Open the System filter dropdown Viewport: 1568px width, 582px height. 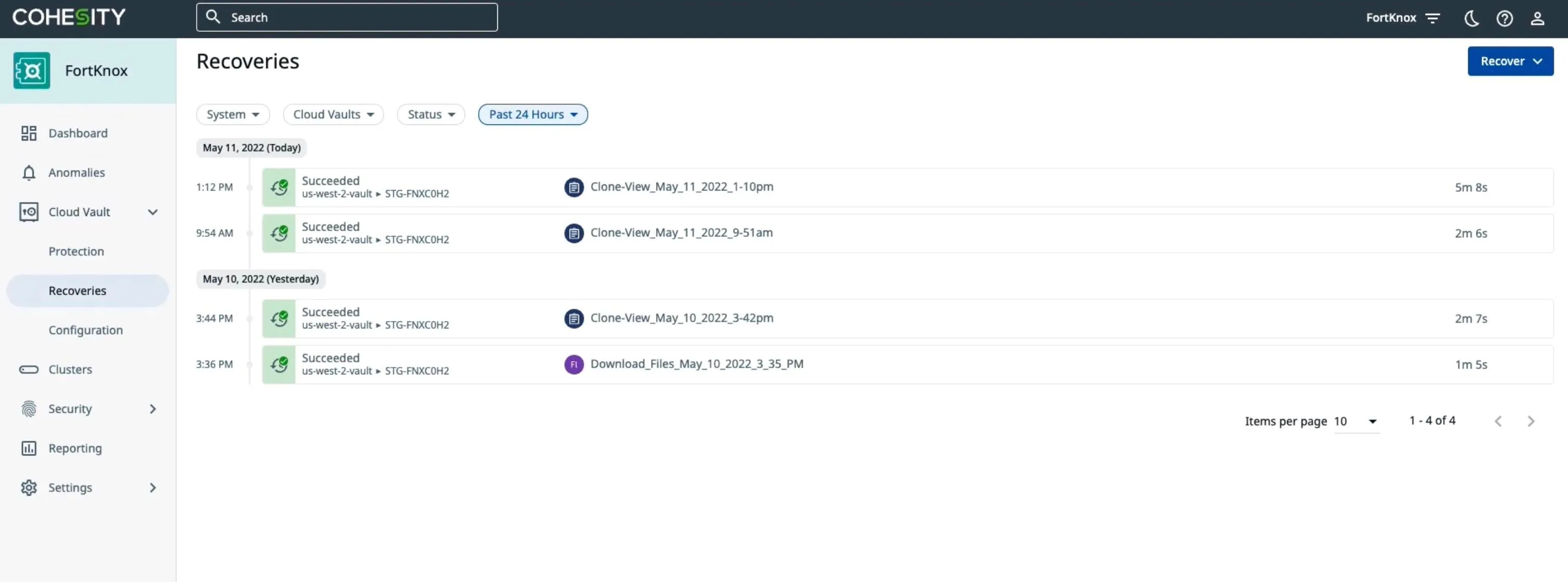coord(233,115)
